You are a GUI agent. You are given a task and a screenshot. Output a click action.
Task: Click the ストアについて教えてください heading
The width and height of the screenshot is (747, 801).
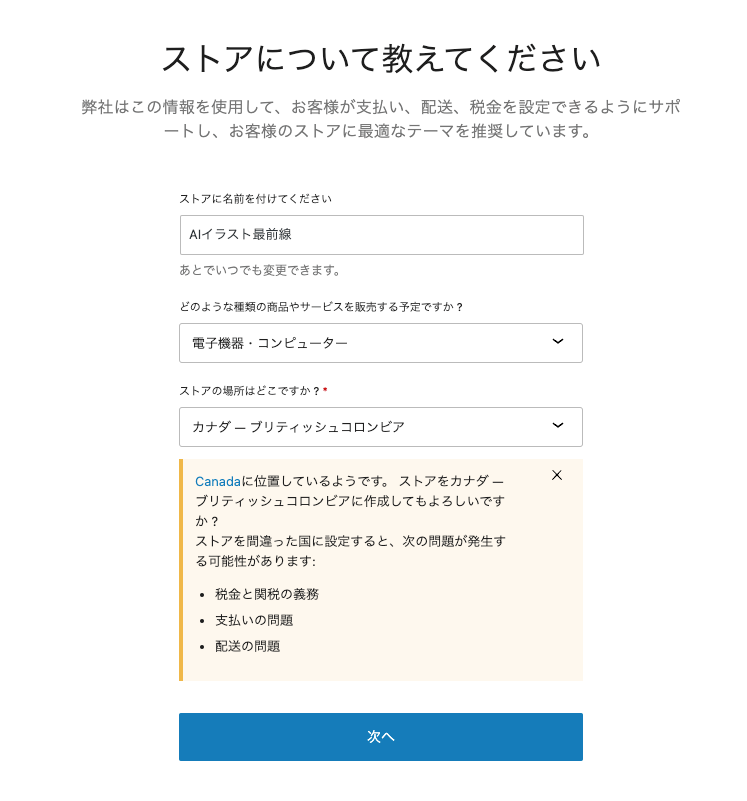click(381, 59)
